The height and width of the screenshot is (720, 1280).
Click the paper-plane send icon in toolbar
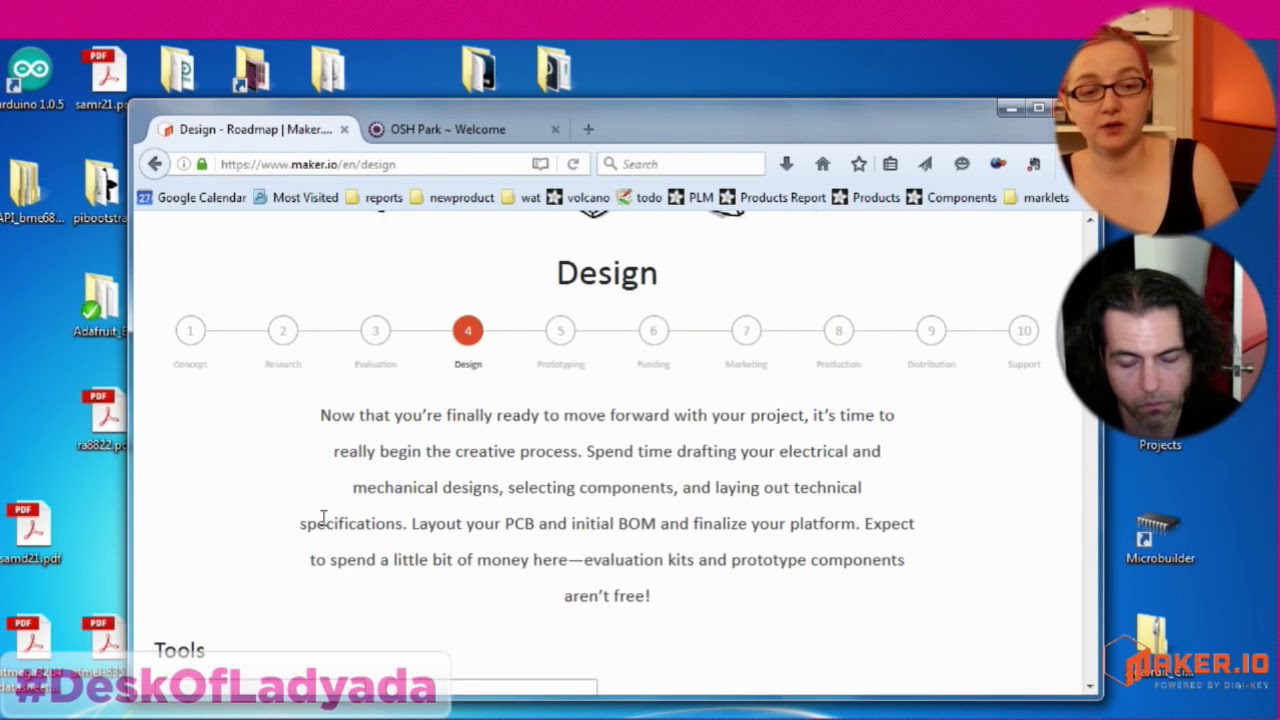click(x=925, y=164)
